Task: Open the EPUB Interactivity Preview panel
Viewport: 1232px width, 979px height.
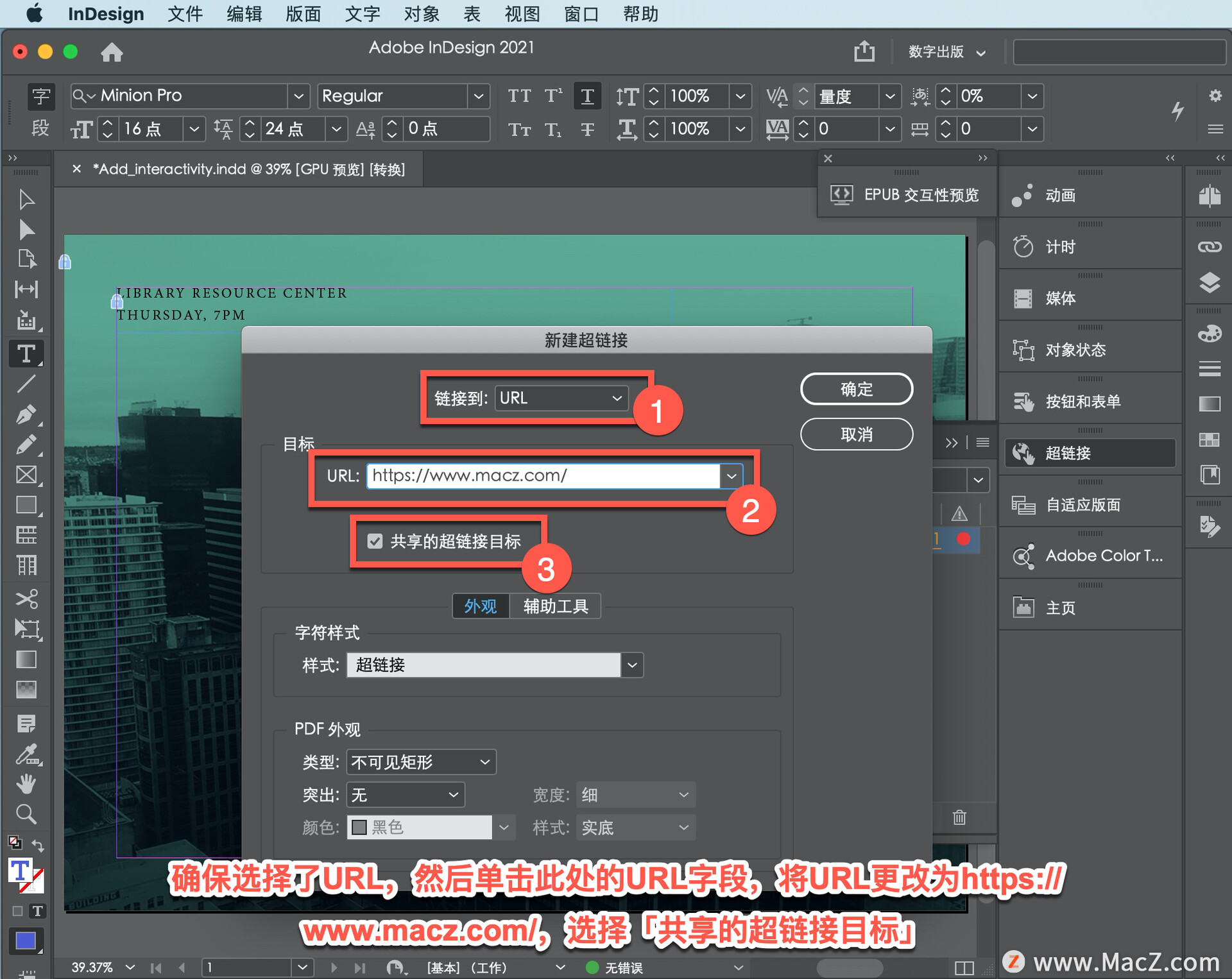Action: 906,194
